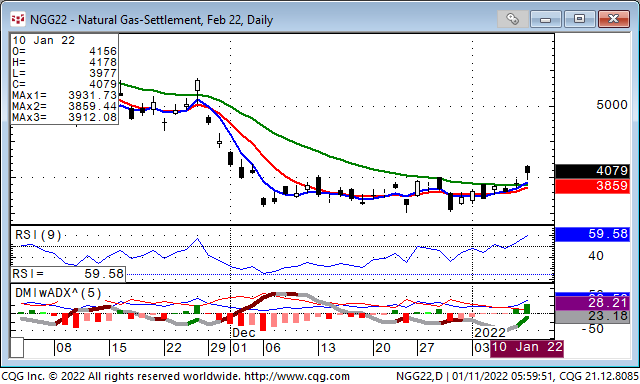
Task: Click the RSI(9) study label
Action: click(x=38, y=235)
